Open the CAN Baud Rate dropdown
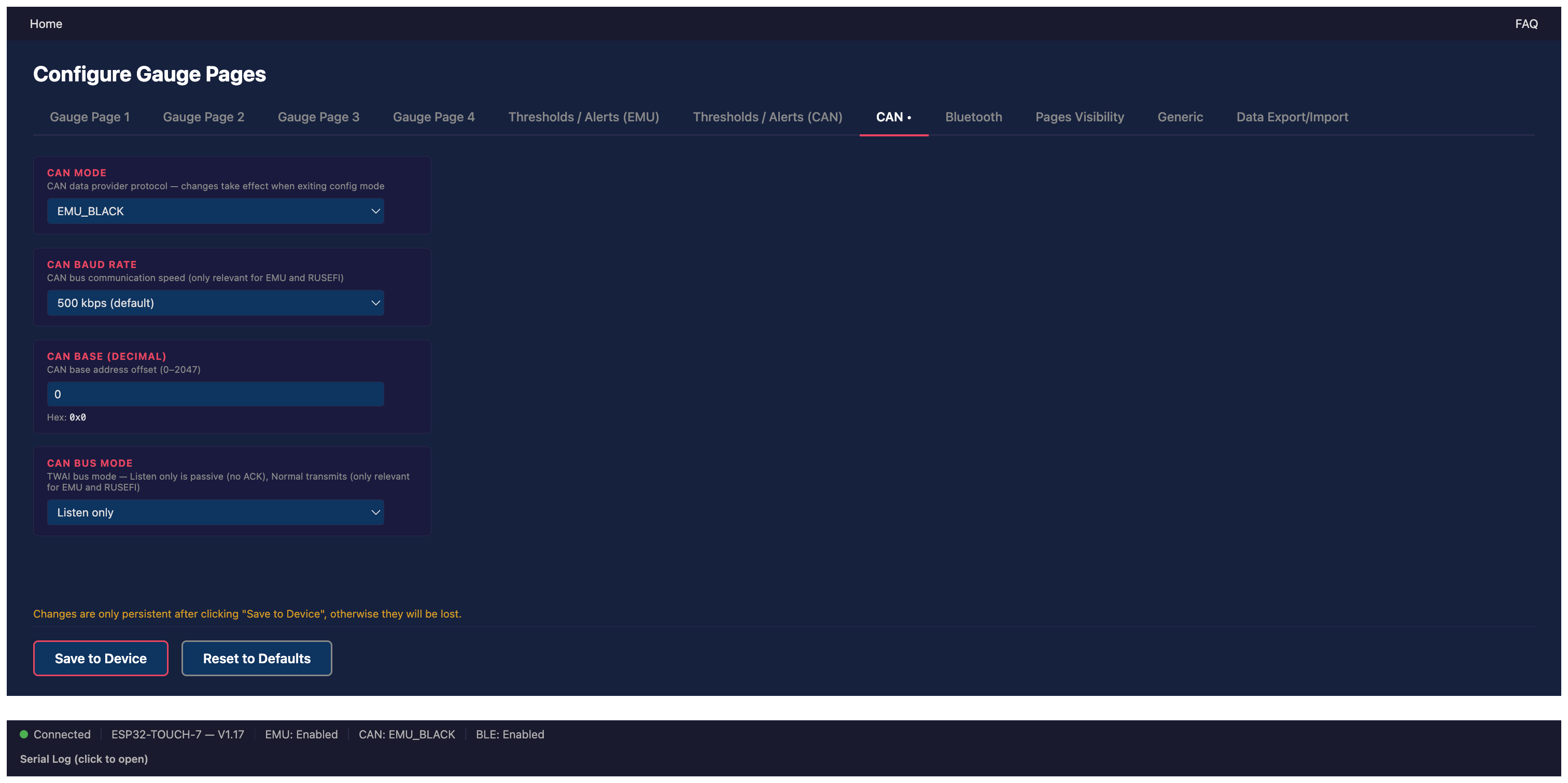1568x783 pixels. point(216,303)
